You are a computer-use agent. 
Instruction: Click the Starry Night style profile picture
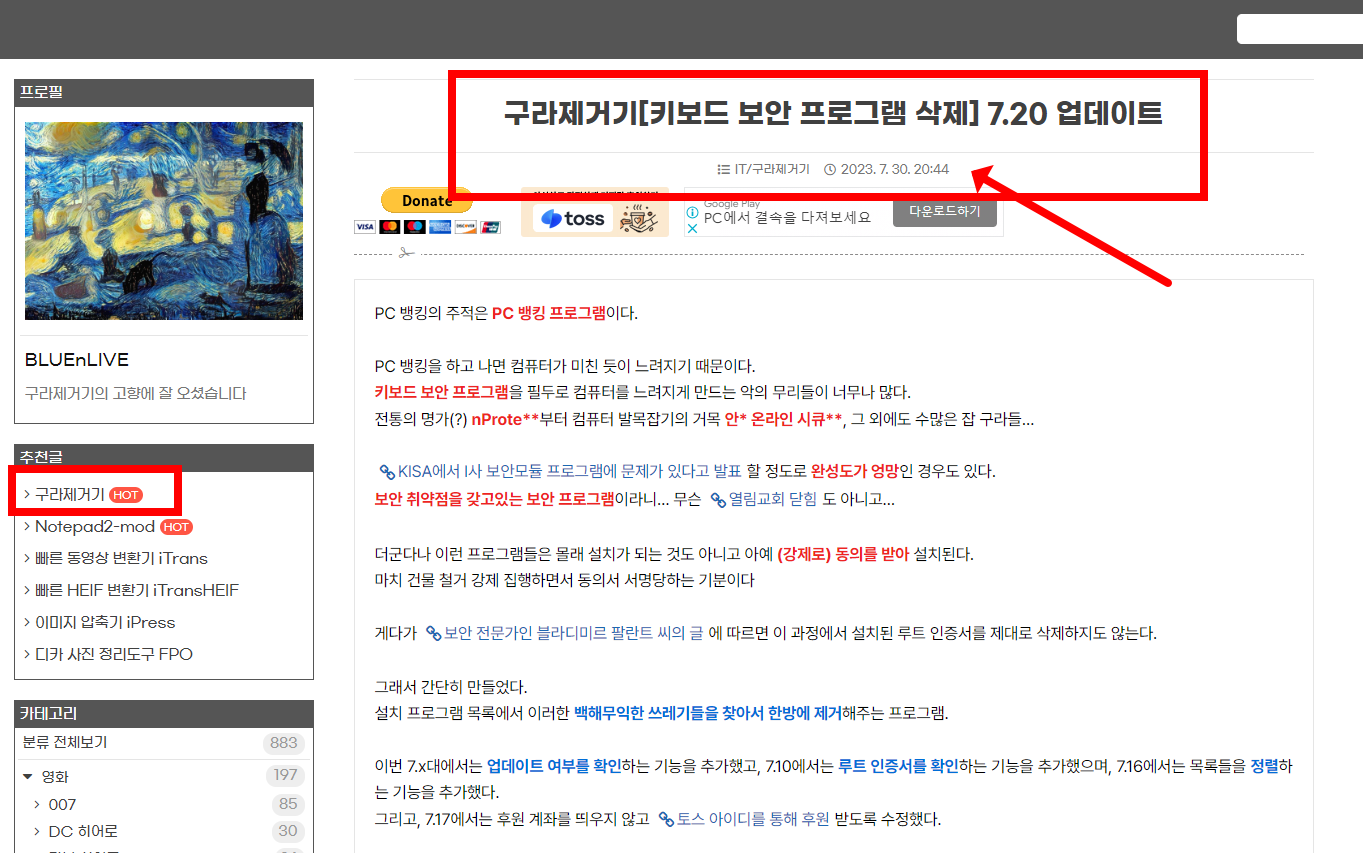point(164,221)
